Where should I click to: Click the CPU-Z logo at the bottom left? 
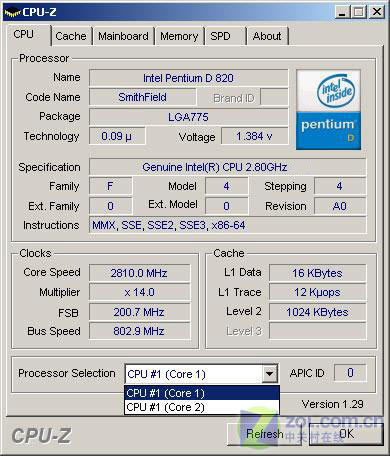pyautogui.click(x=41, y=436)
